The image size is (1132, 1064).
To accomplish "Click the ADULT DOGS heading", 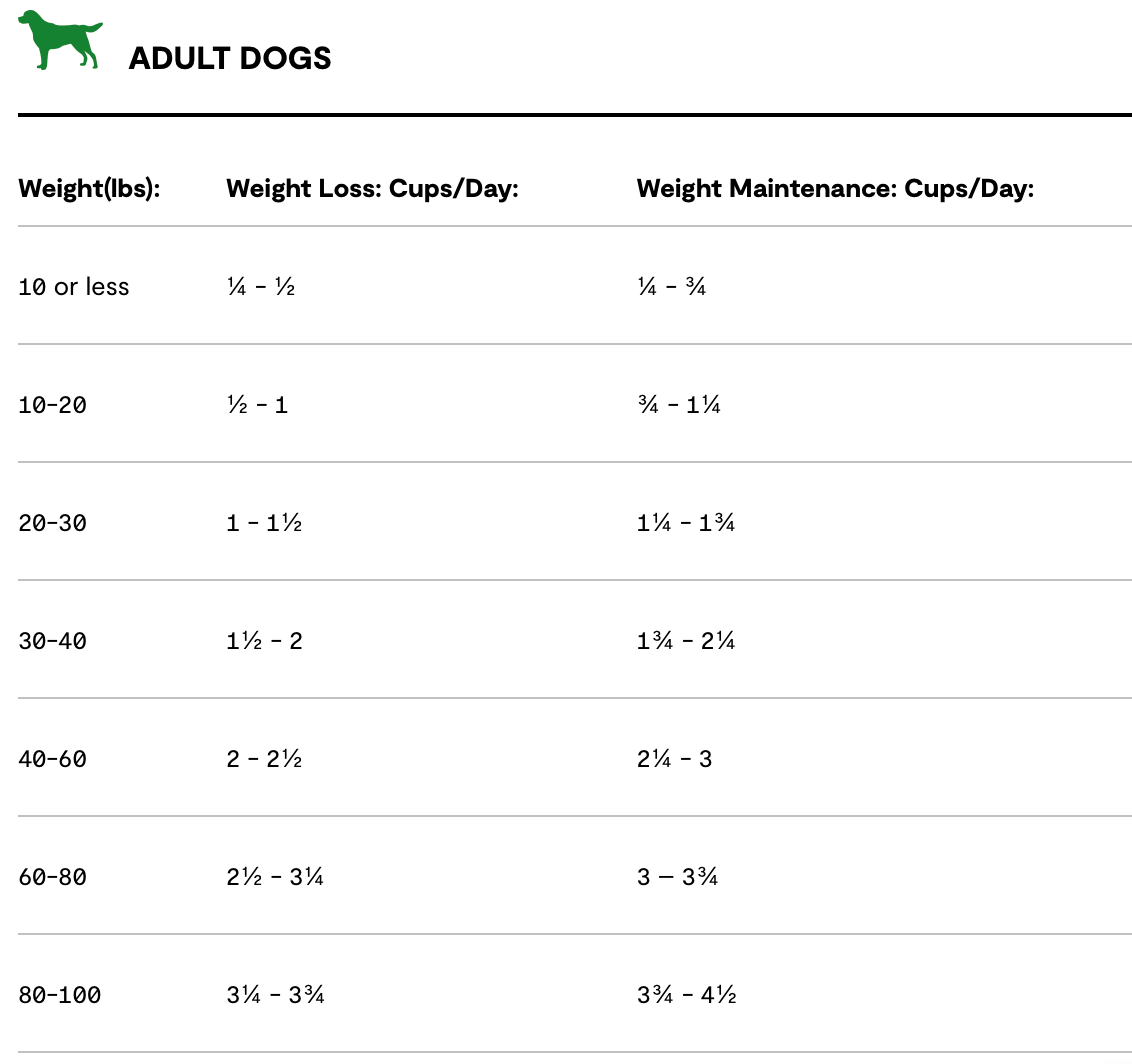I will 230,59.
